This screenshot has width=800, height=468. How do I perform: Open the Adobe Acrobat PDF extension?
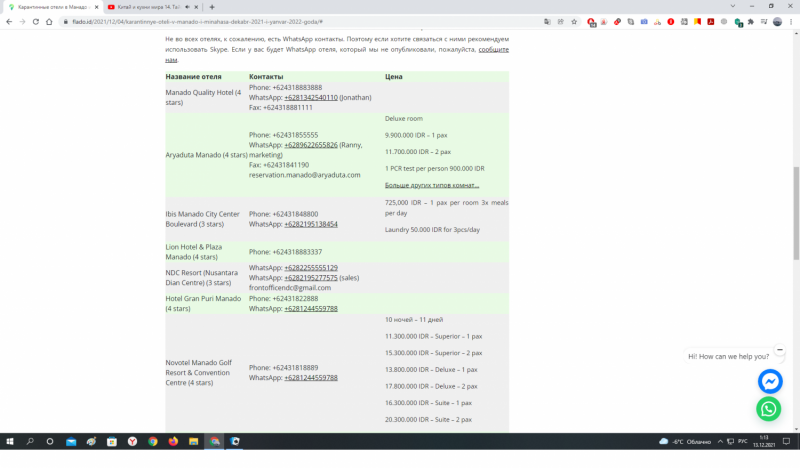click(710, 22)
